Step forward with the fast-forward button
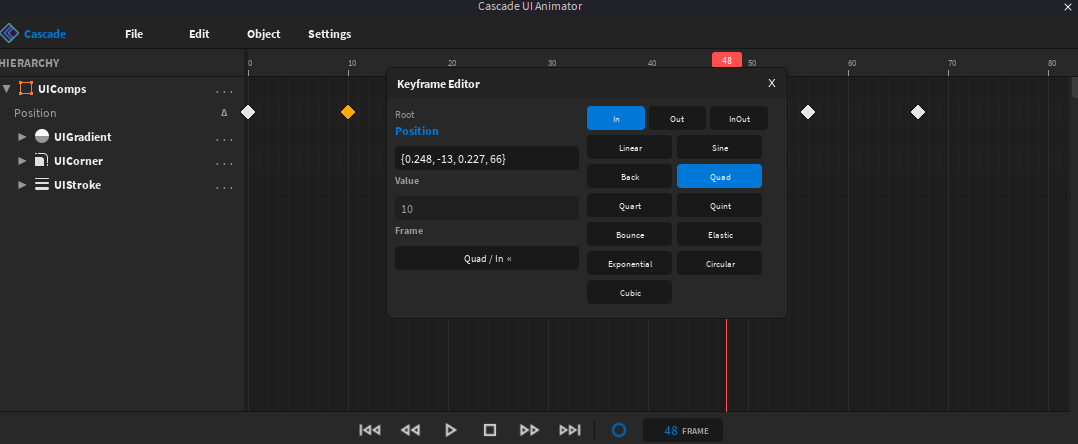Viewport: 1078px width, 444px height. coord(530,430)
